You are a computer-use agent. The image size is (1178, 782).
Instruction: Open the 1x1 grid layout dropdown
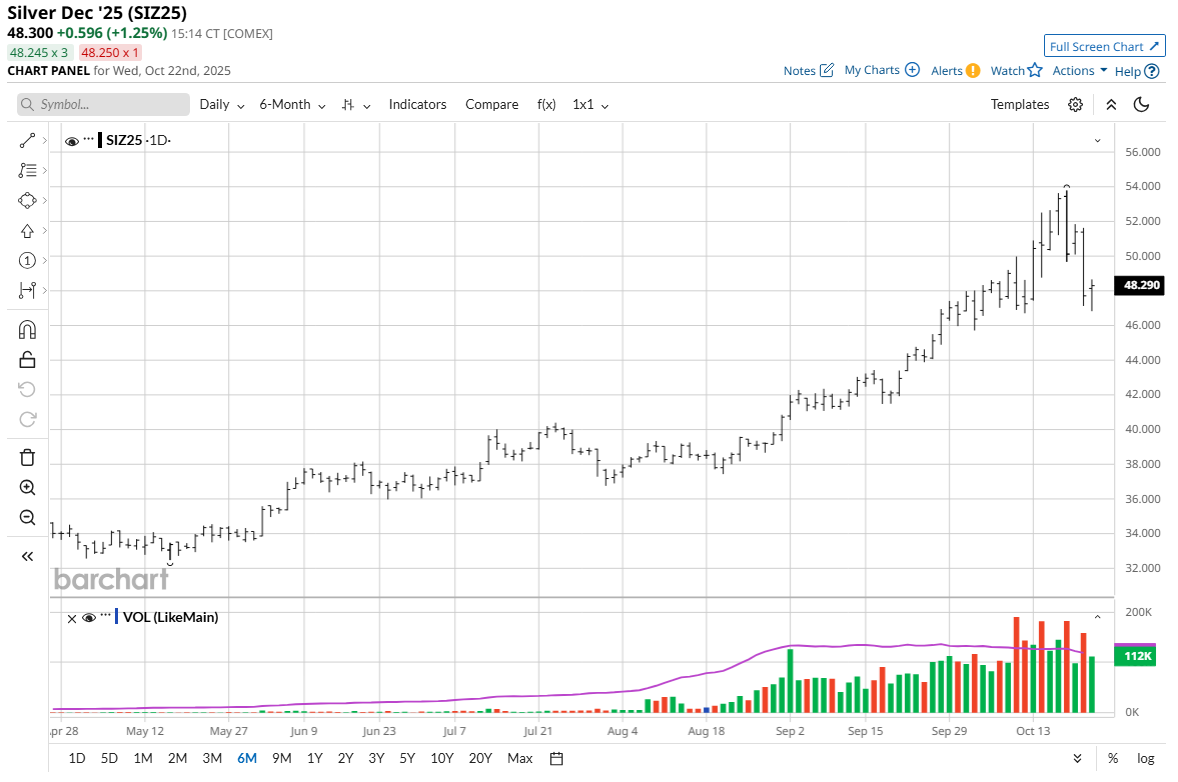(x=591, y=104)
